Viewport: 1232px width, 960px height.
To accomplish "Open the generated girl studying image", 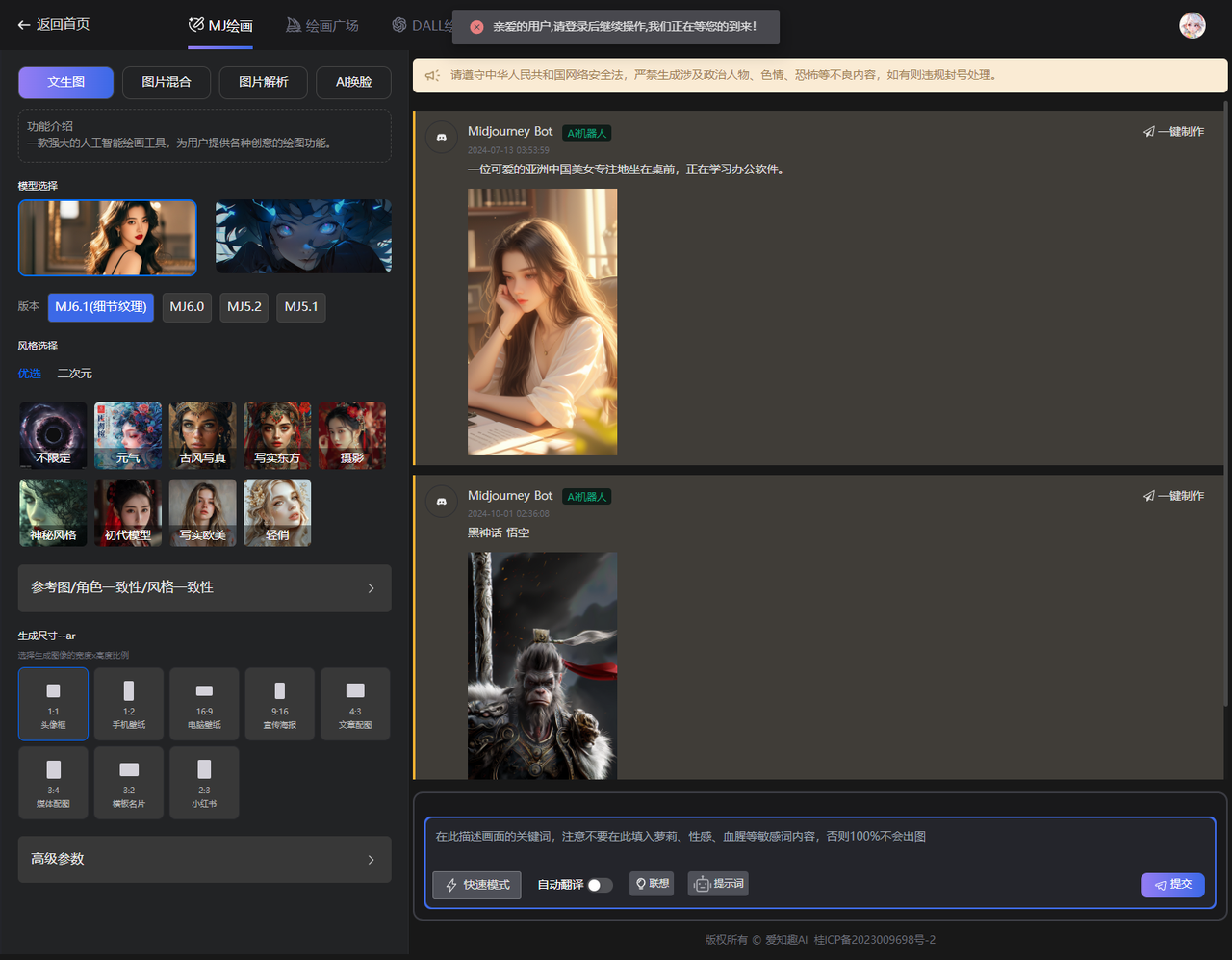I will 543,322.
